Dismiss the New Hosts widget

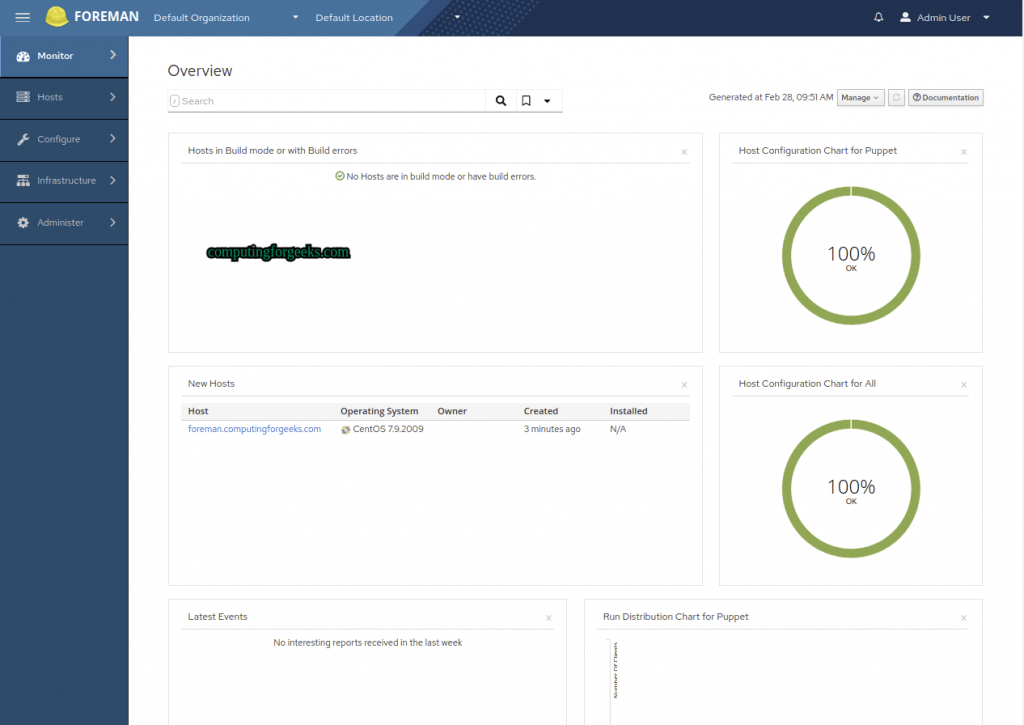(x=684, y=384)
